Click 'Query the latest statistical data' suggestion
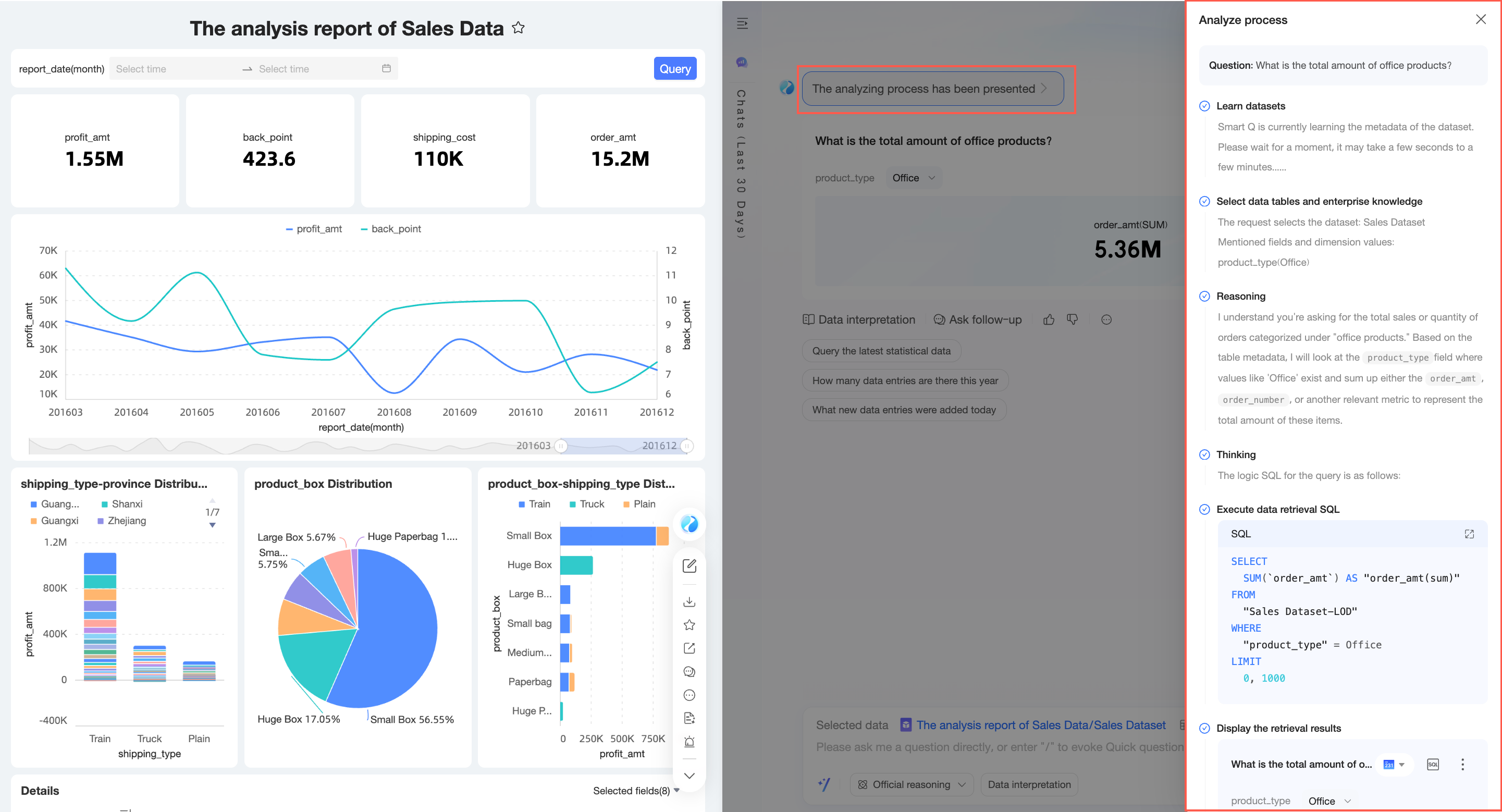 pyautogui.click(x=881, y=351)
